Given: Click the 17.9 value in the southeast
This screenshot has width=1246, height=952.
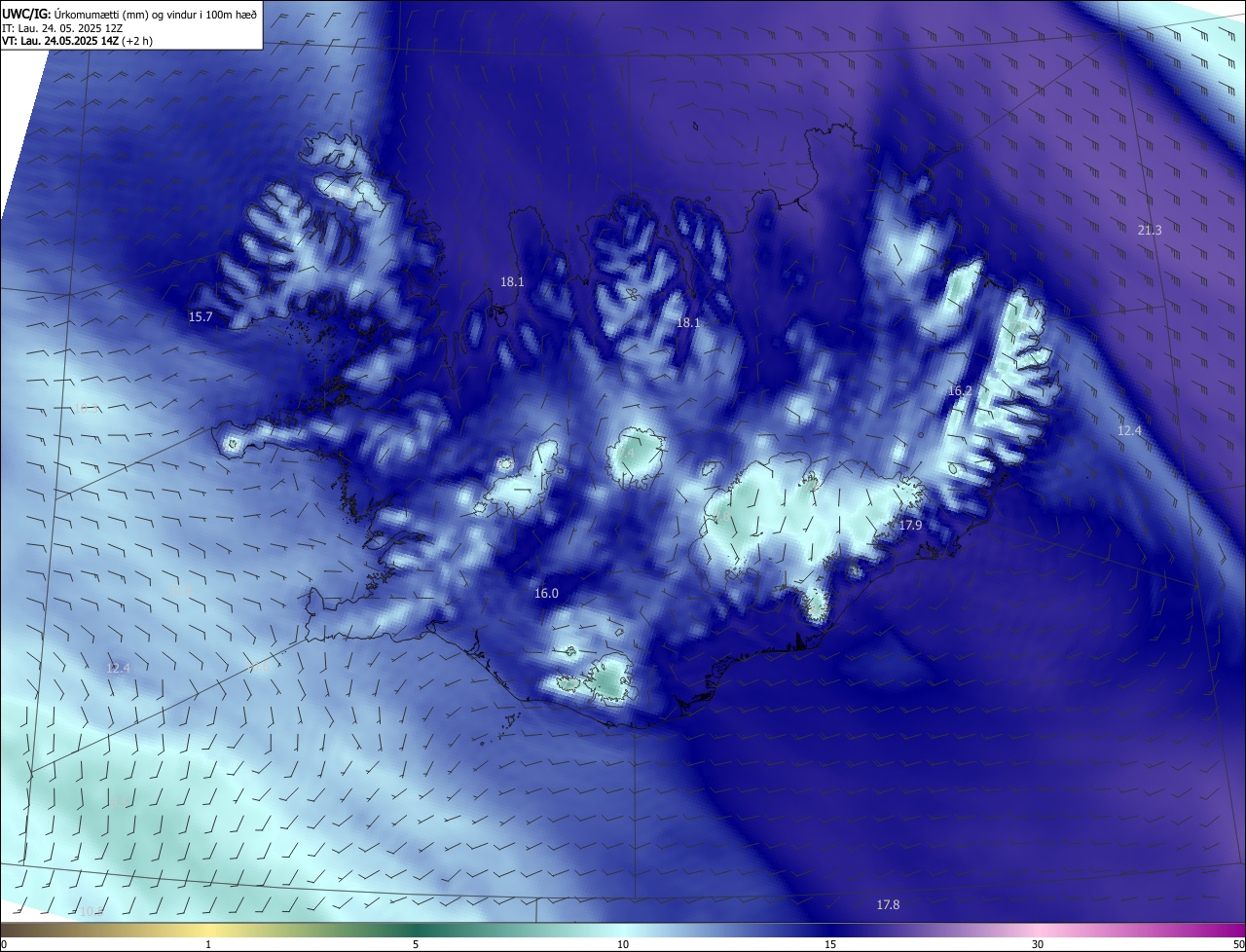Looking at the screenshot, I should tap(910, 526).
